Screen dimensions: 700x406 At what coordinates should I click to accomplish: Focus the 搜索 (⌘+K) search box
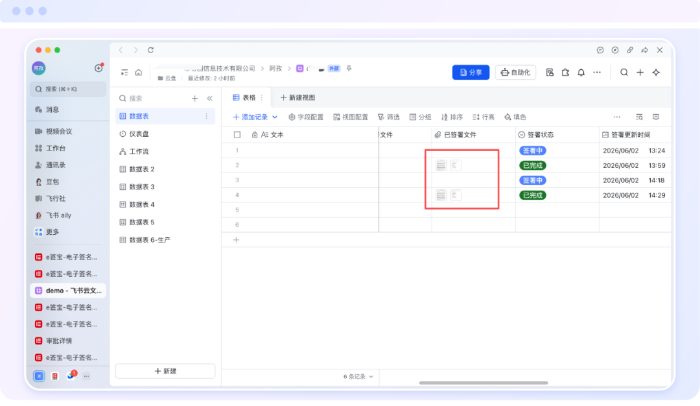point(68,89)
